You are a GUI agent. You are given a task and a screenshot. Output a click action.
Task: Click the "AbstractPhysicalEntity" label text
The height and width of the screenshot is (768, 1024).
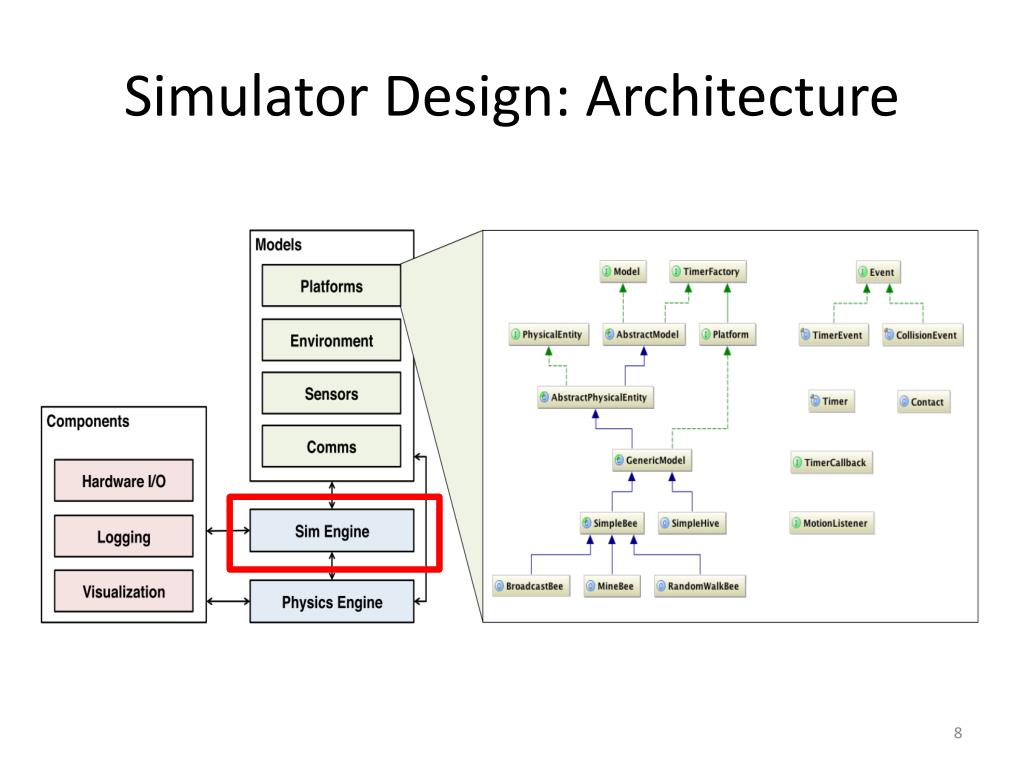coord(599,397)
